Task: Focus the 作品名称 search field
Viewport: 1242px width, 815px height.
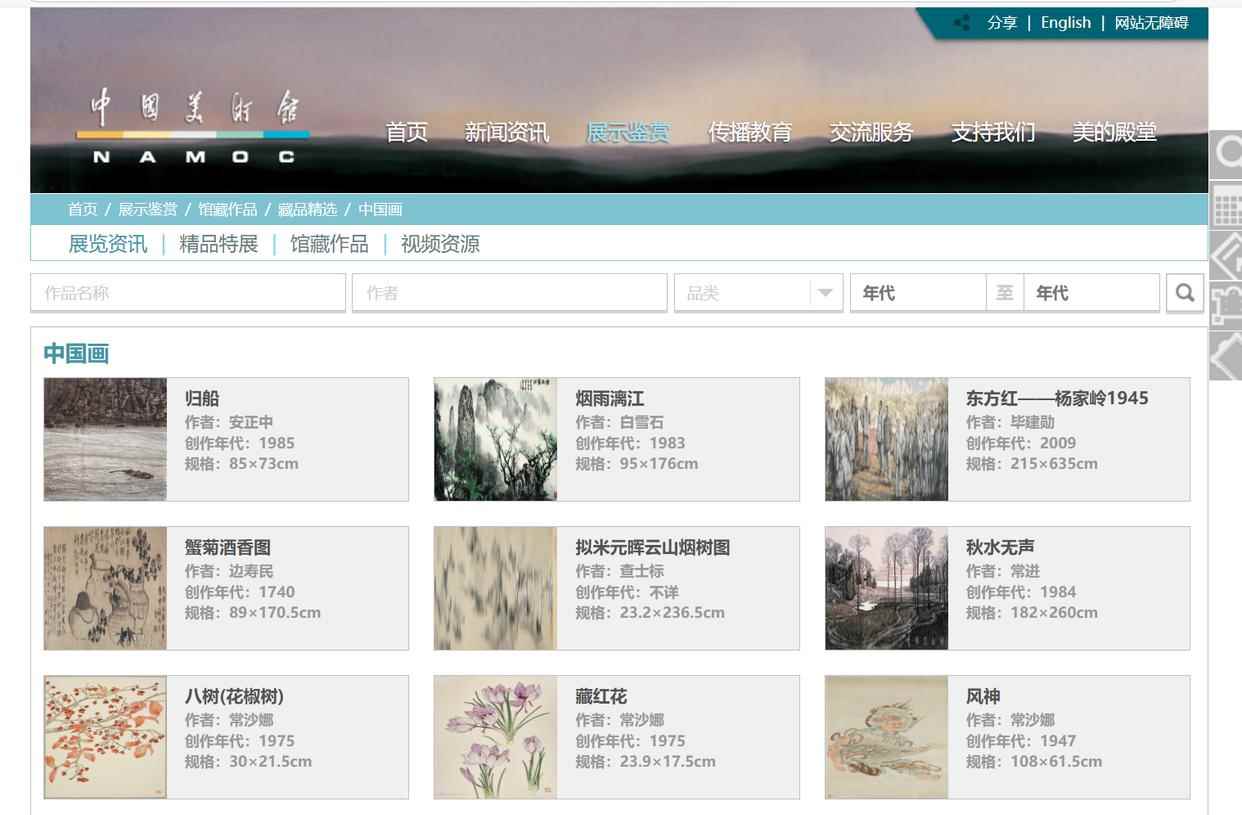Action: (x=188, y=293)
